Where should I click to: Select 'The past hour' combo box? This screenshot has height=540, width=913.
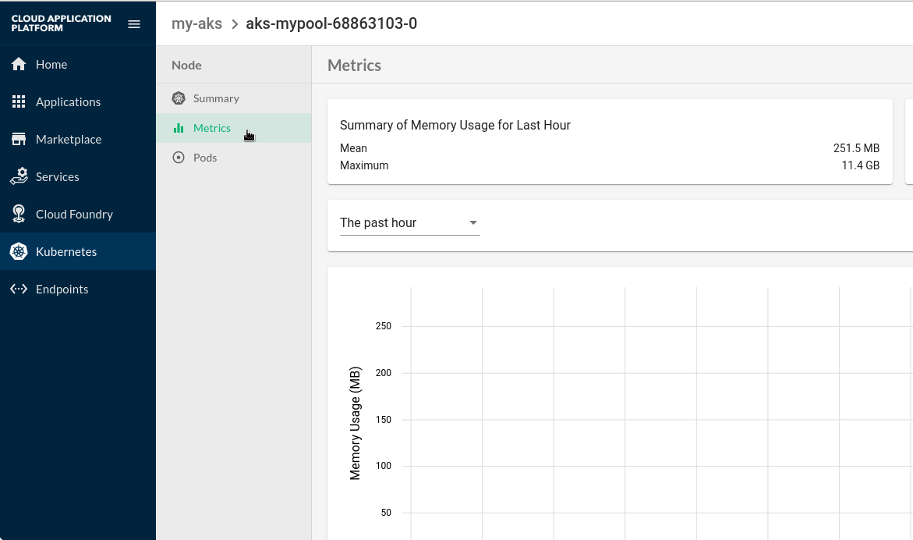(x=400, y=223)
